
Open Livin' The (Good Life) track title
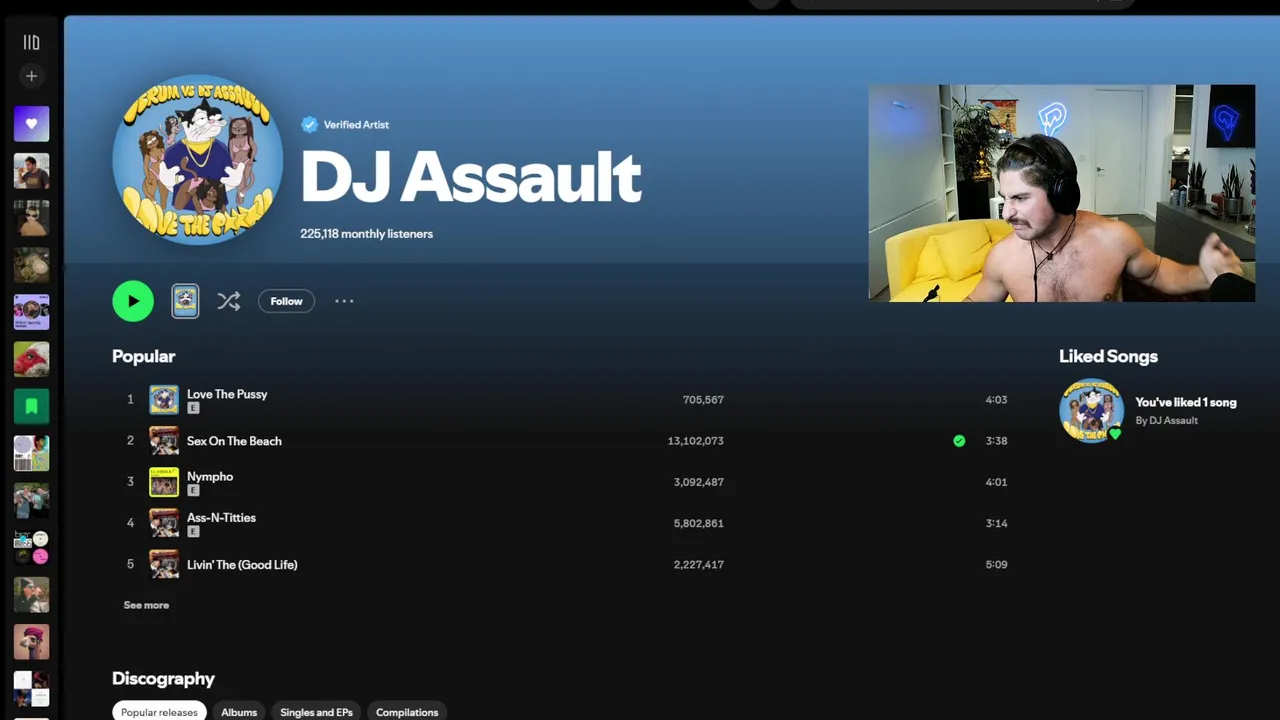pos(242,564)
